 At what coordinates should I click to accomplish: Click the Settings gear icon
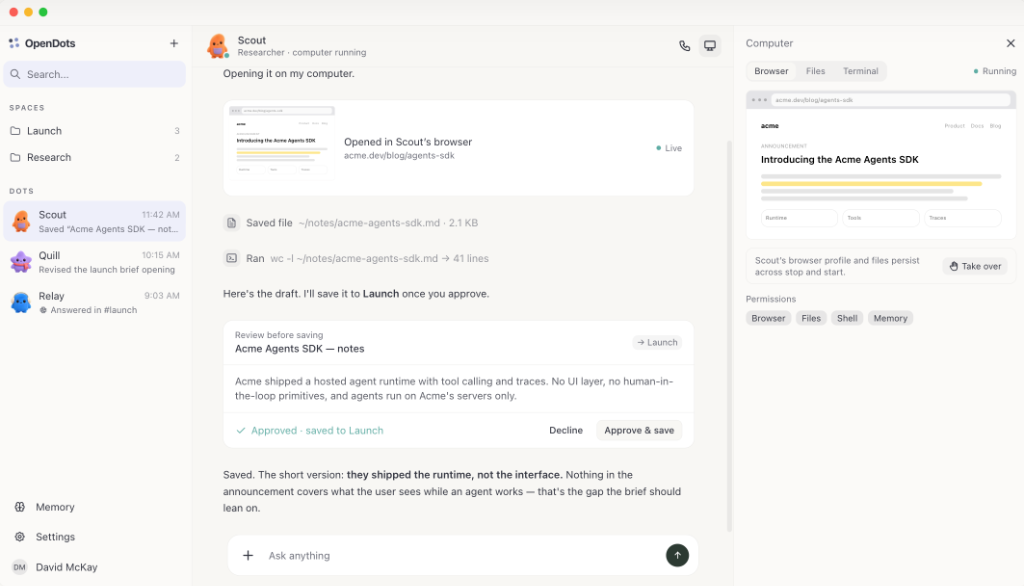(20, 537)
